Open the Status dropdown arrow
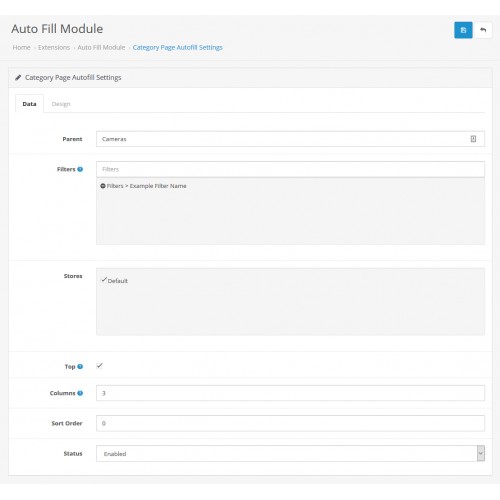Viewport: 500px width, 500px height. [481, 453]
